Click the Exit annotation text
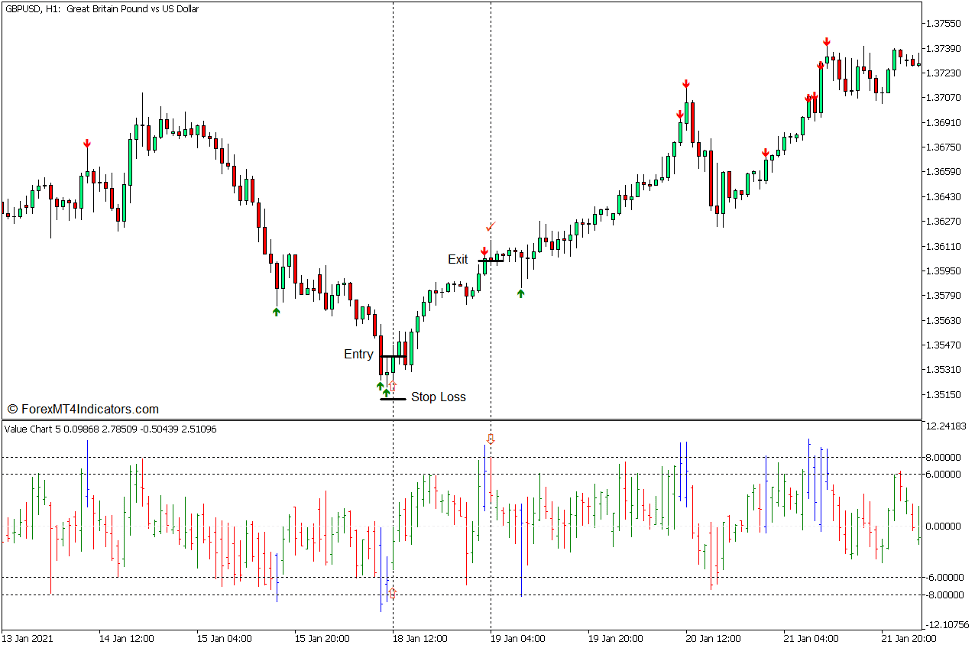The image size is (977, 650). pos(458,259)
